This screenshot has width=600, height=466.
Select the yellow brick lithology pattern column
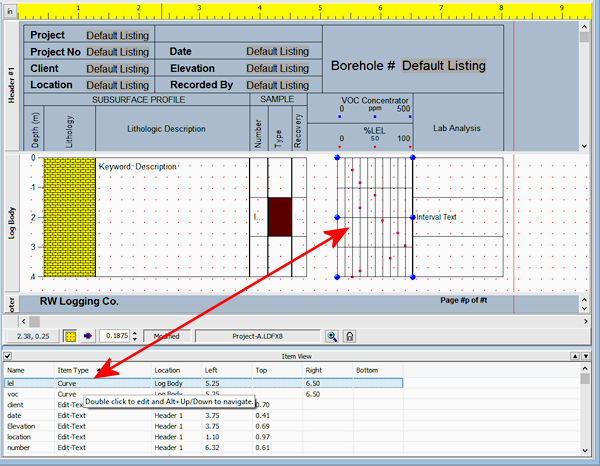70,216
